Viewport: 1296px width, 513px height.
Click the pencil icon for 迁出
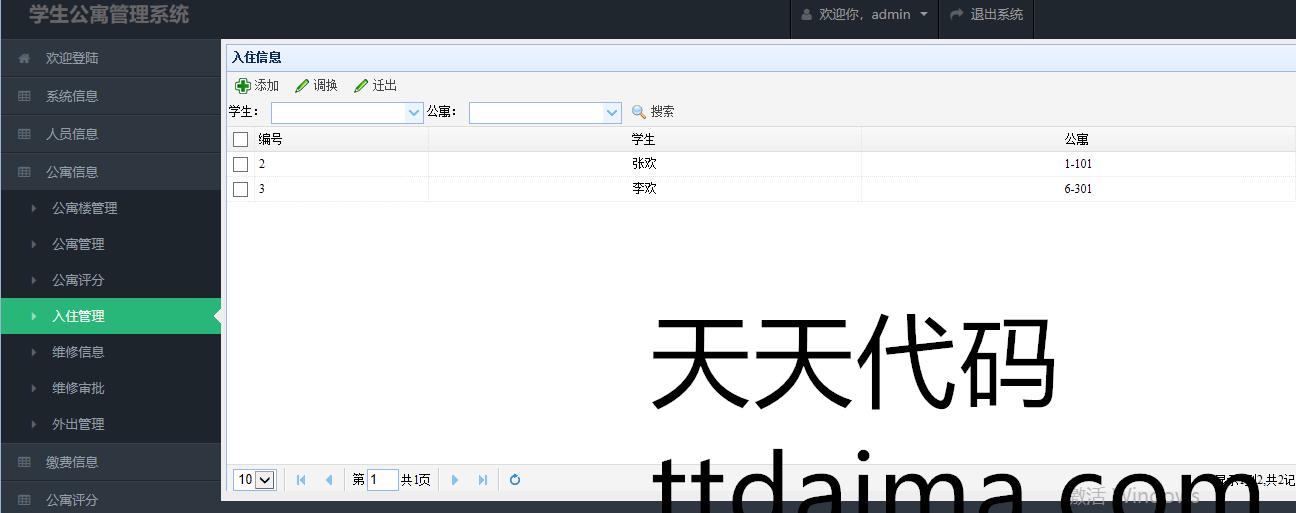[x=361, y=86]
